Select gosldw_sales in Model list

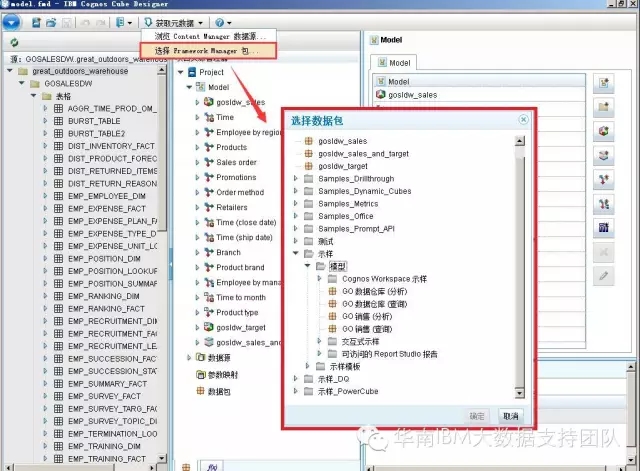click(x=412, y=95)
